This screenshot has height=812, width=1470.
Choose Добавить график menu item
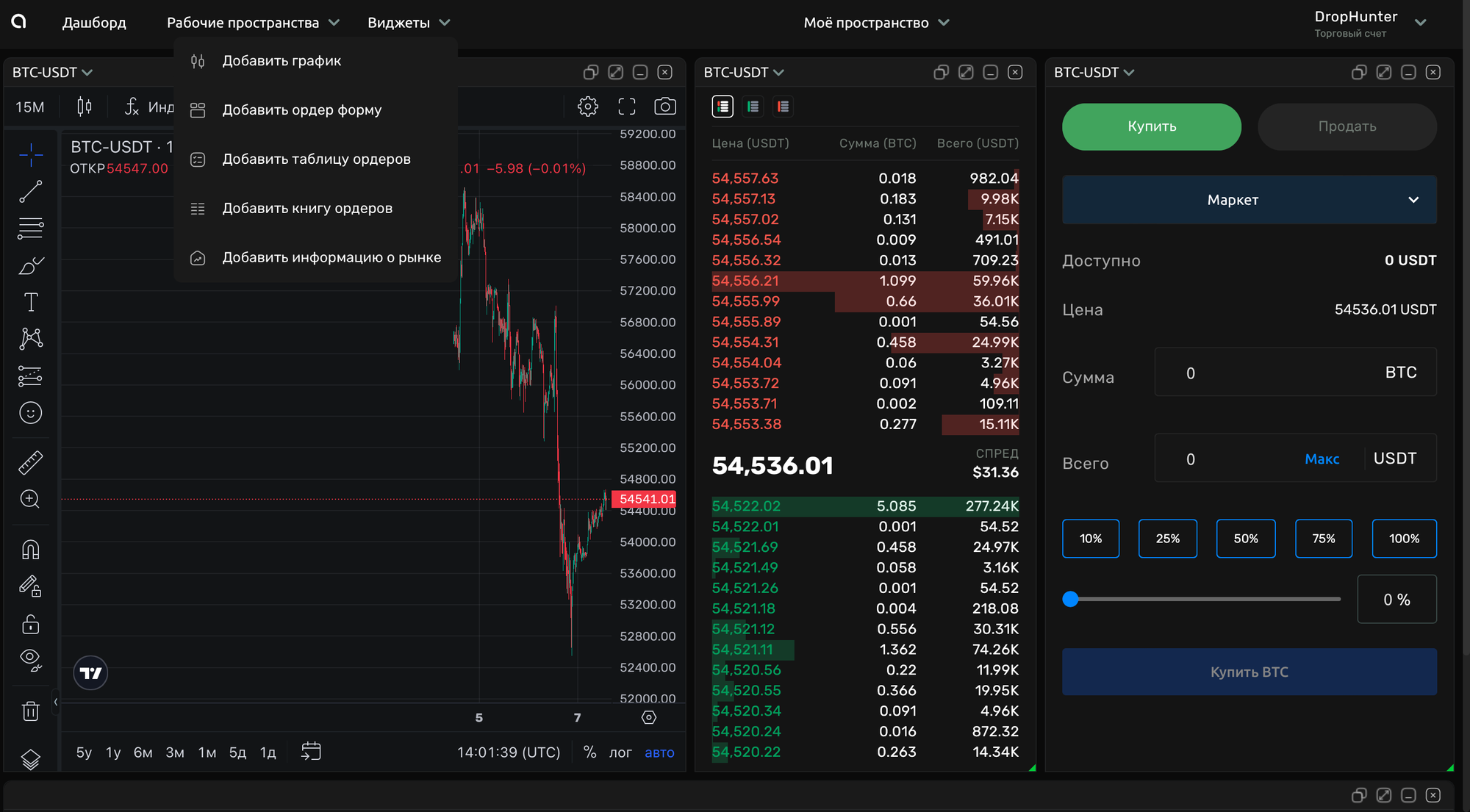tap(282, 61)
